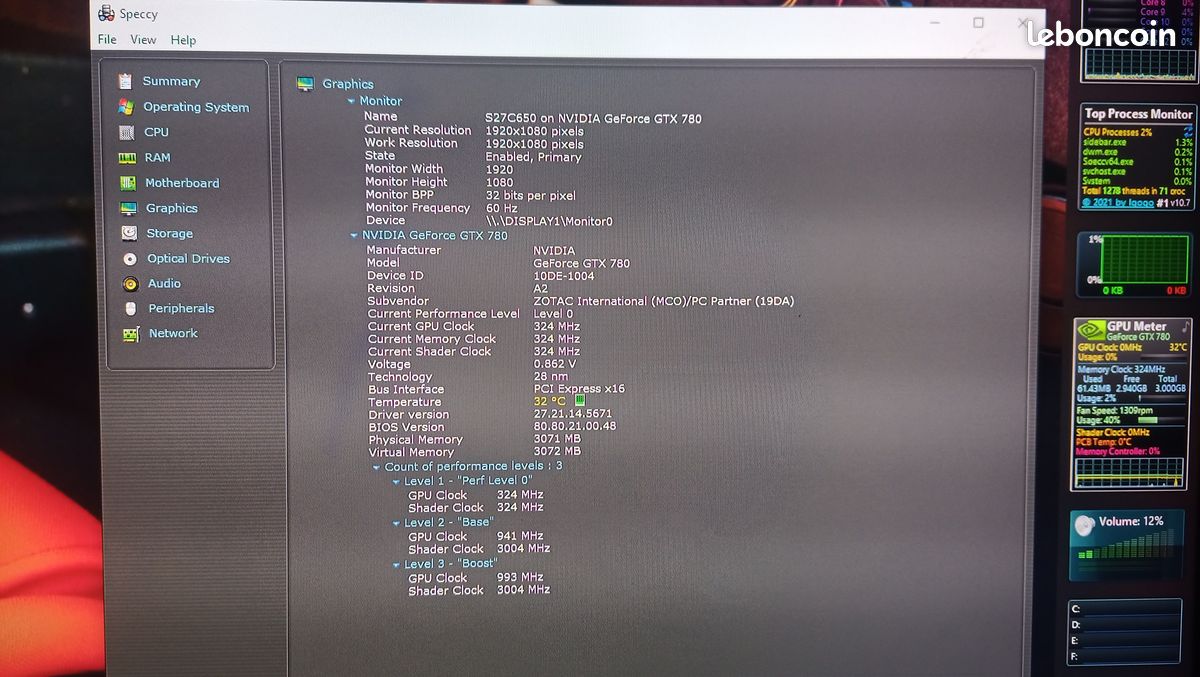This screenshot has height=677, width=1200.
Task: Select the Base GPU Clock 941 MHz
Action: 520,536
